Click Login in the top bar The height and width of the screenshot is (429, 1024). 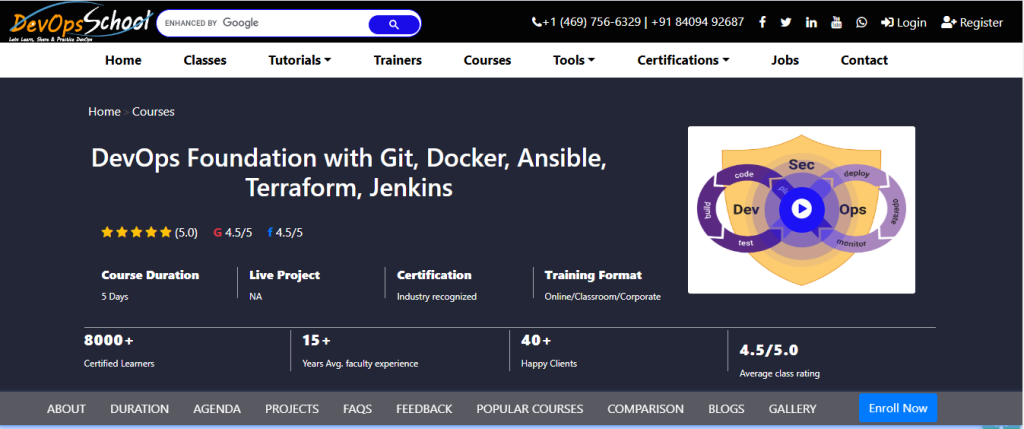coord(904,23)
